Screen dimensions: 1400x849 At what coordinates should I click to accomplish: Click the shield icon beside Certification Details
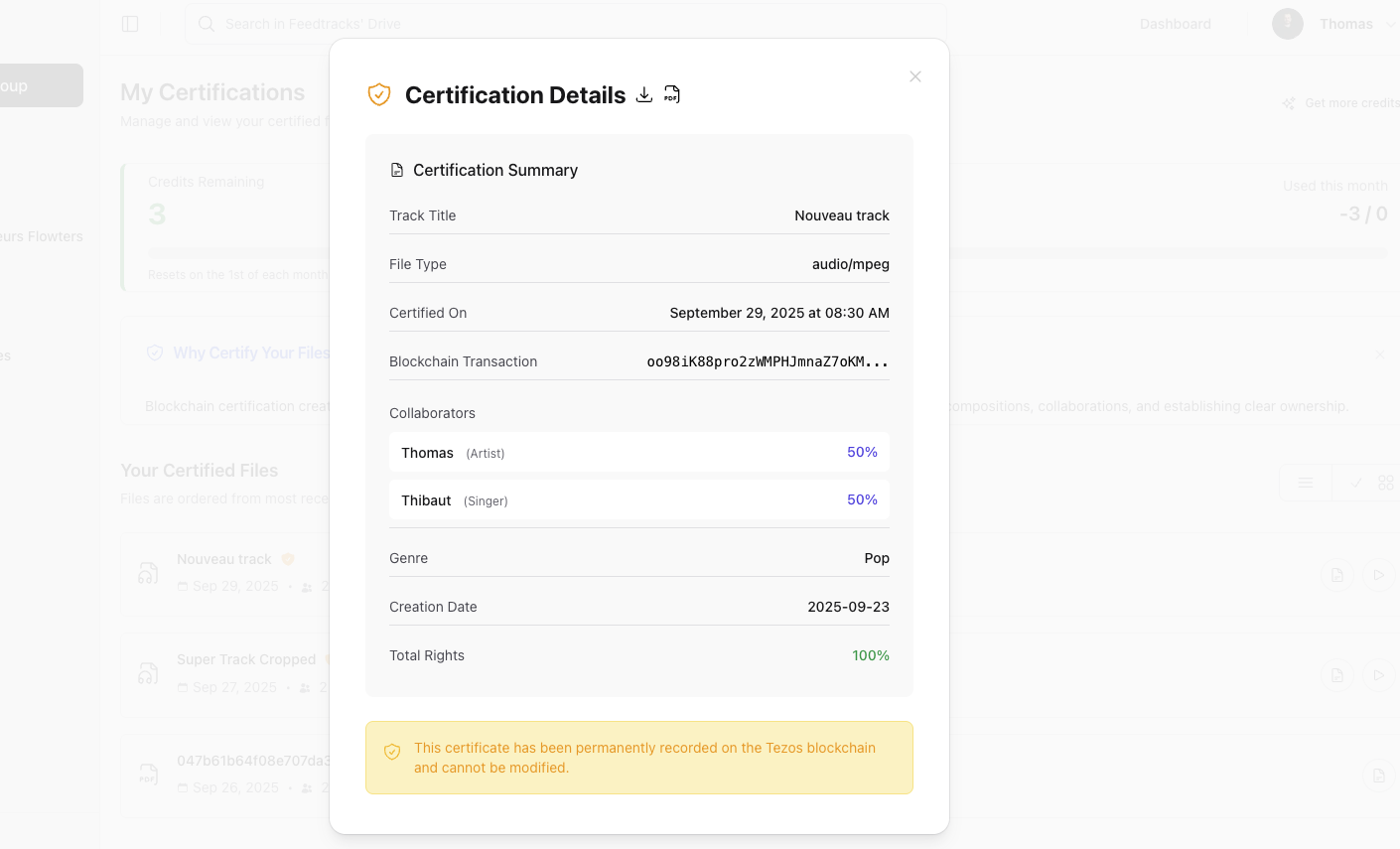coord(378,94)
